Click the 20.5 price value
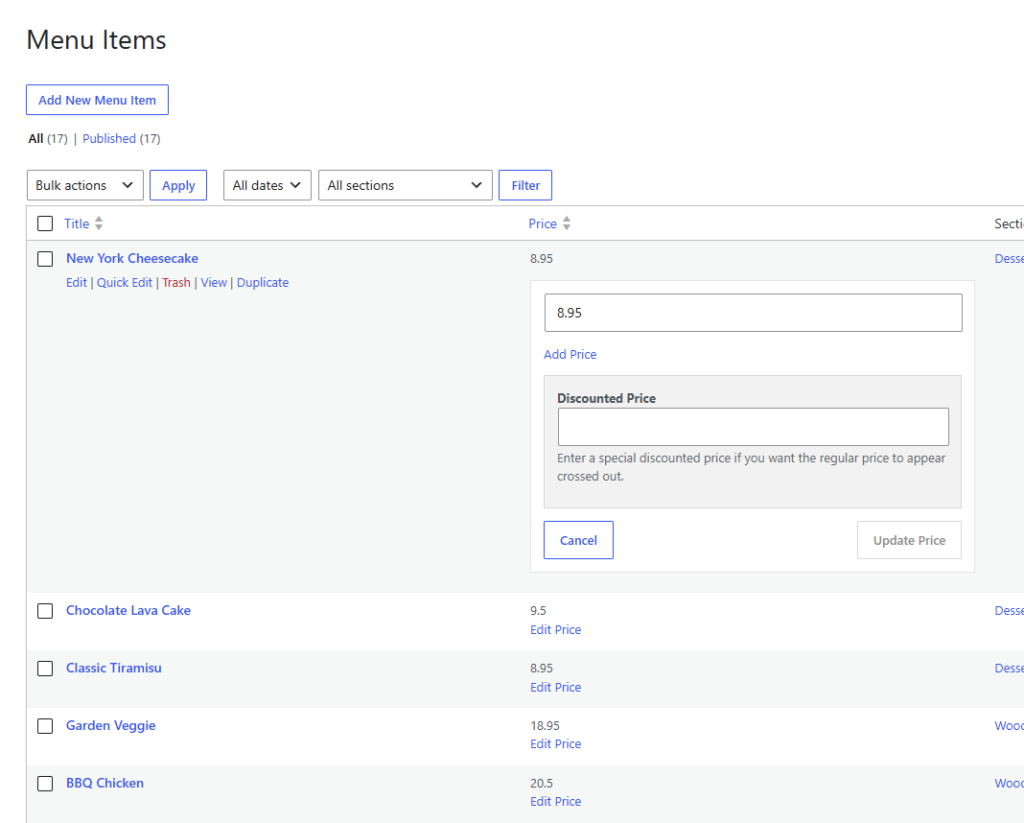 [541, 783]
